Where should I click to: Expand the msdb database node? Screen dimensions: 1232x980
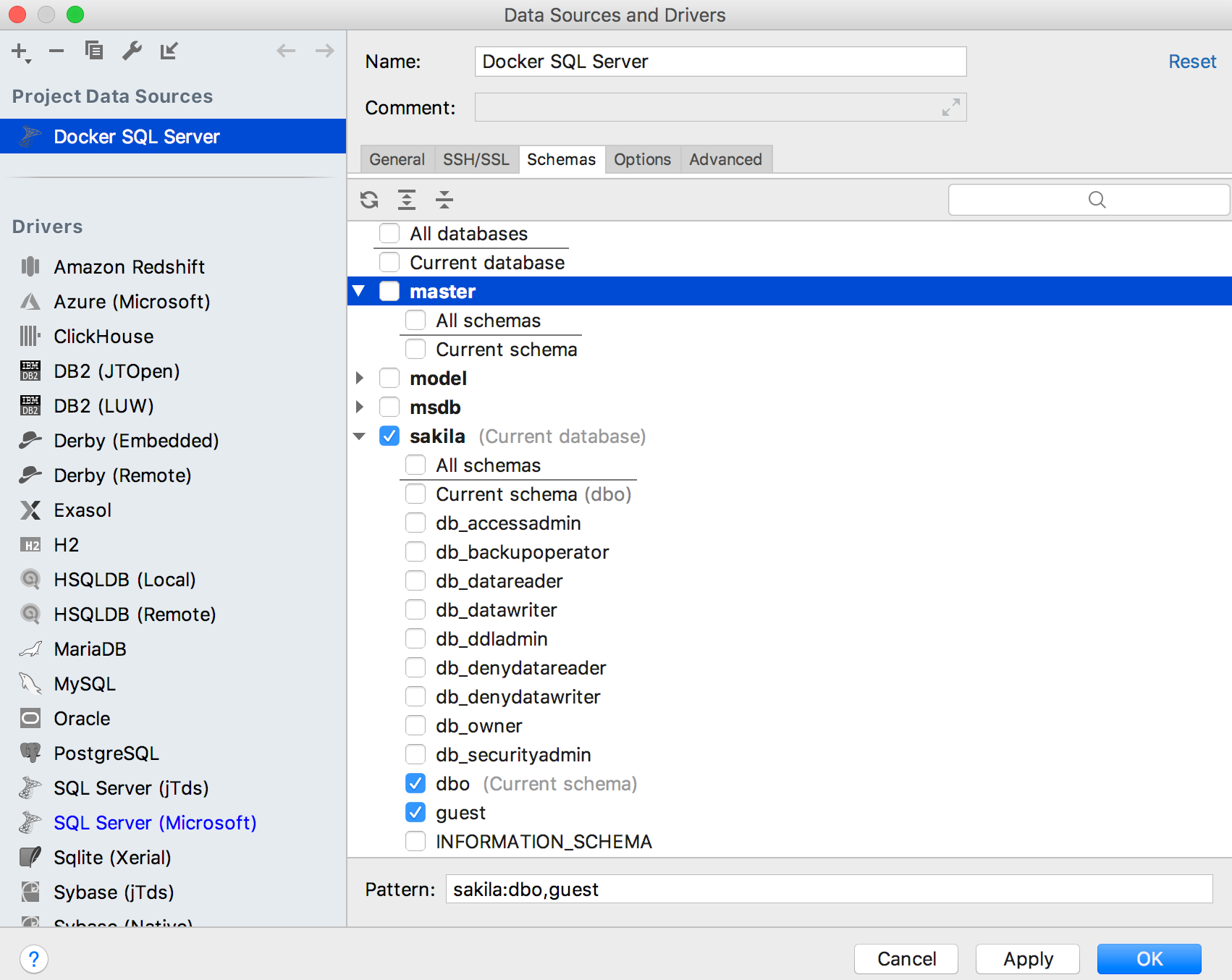point(360,407)
